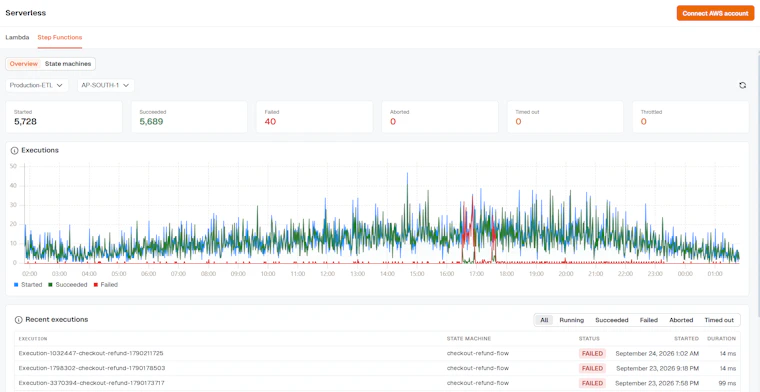The image size is (760, 392).
Task: Open the AP-SOUTH-1 region dropdown
Action: [x=106, y=85]
